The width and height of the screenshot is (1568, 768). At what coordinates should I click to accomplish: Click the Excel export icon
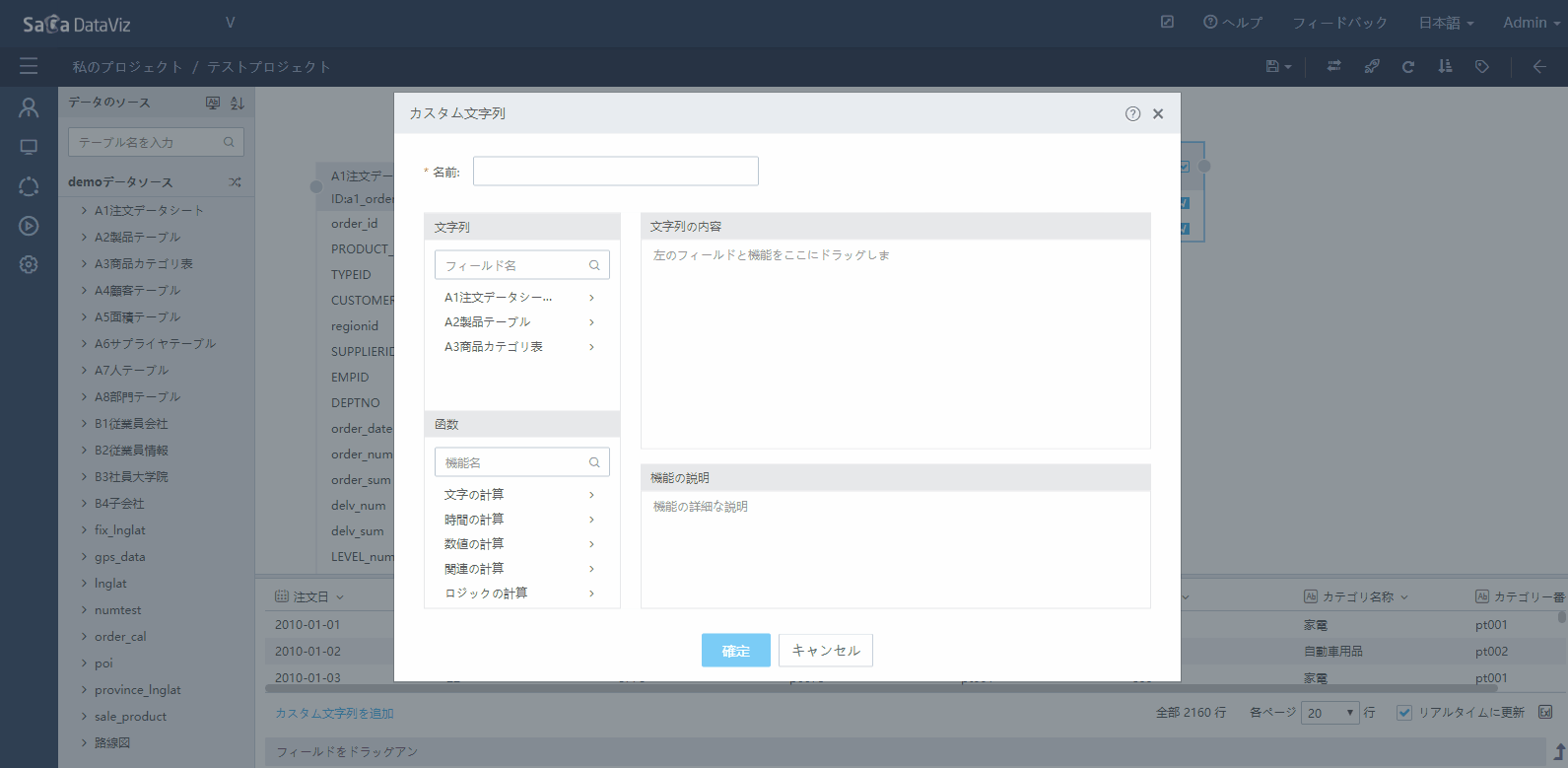click(x=1545, y=712)
